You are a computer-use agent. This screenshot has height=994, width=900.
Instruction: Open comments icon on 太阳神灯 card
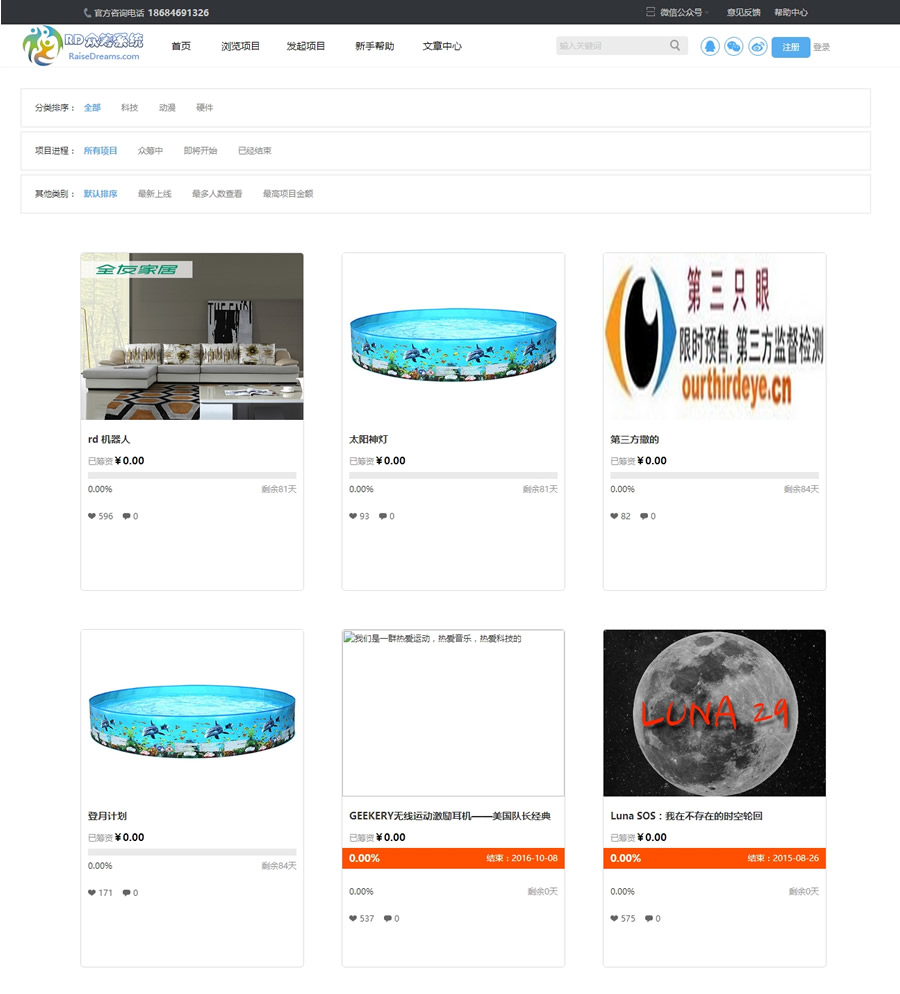[383, 516]
